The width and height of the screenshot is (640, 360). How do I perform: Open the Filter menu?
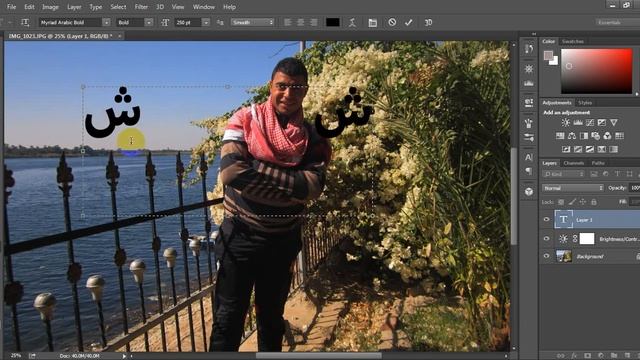141,7
